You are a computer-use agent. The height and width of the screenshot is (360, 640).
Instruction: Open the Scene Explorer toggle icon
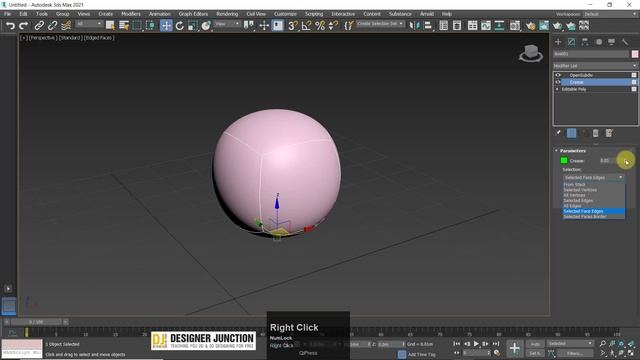(x=444, y=26)
